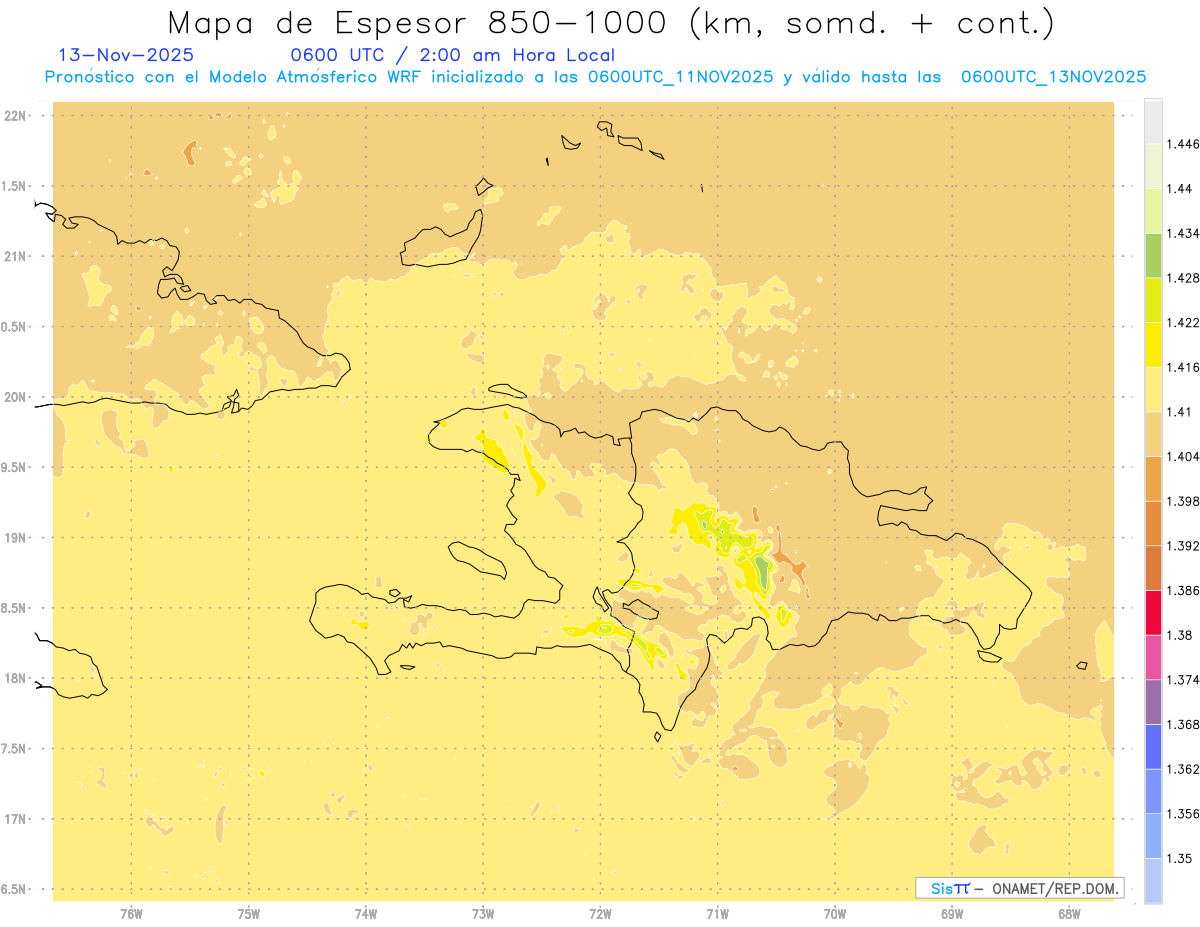
Task: Click the purple legend swatch between 1.368 and 1.374
Action: pyautogui.click(x=1153, y=701)
